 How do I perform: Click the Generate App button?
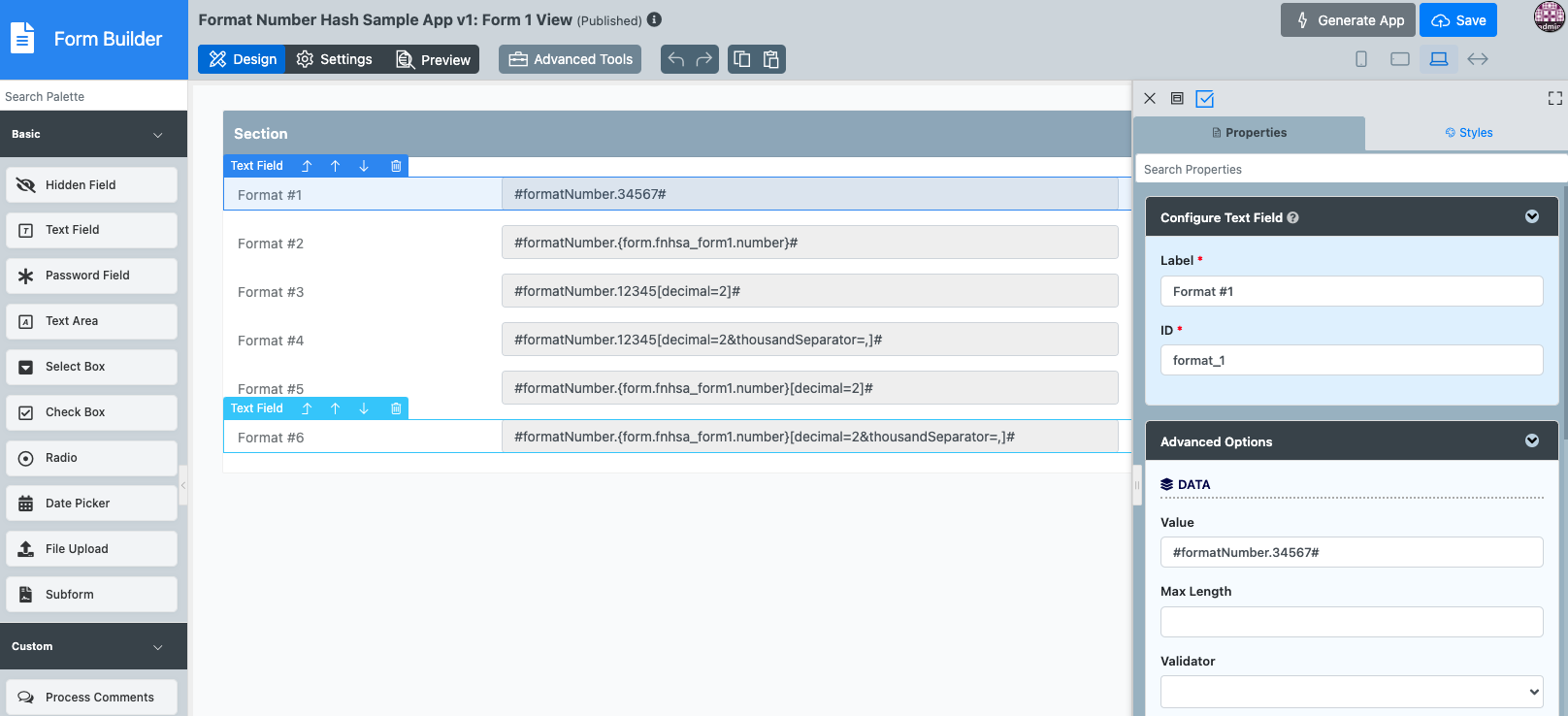point(1348,20)
